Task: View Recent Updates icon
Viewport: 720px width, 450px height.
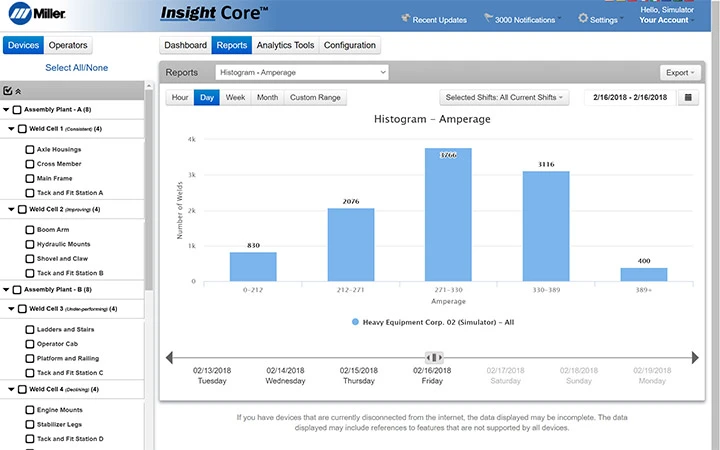Action: [x=405, y=18]
